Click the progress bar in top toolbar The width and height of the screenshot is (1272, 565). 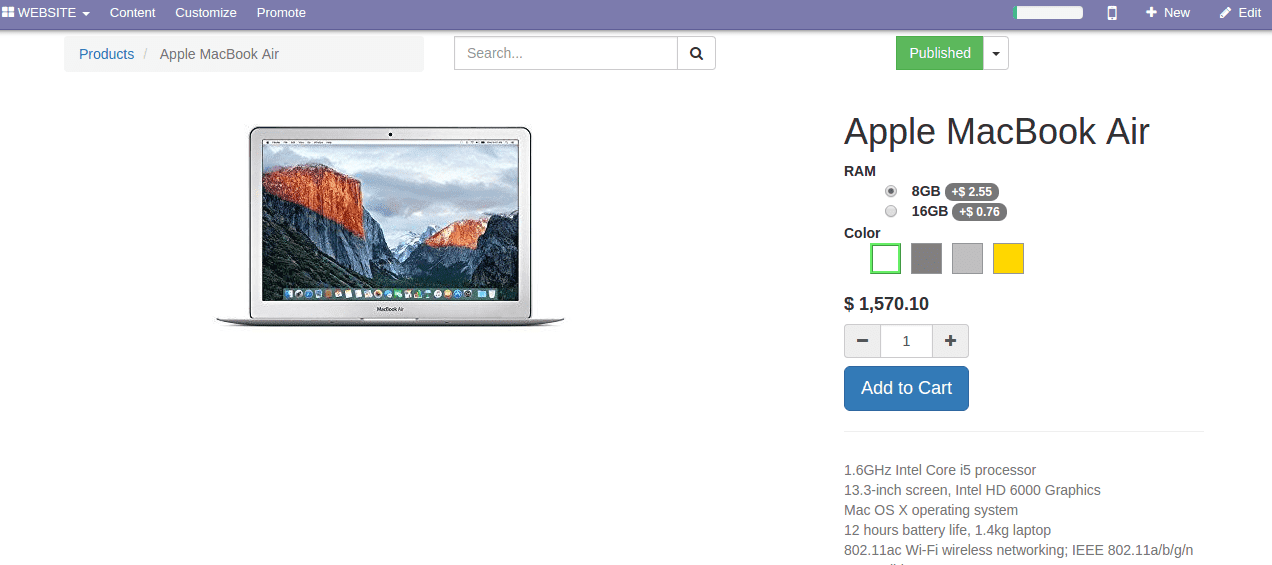[1048, 13]
